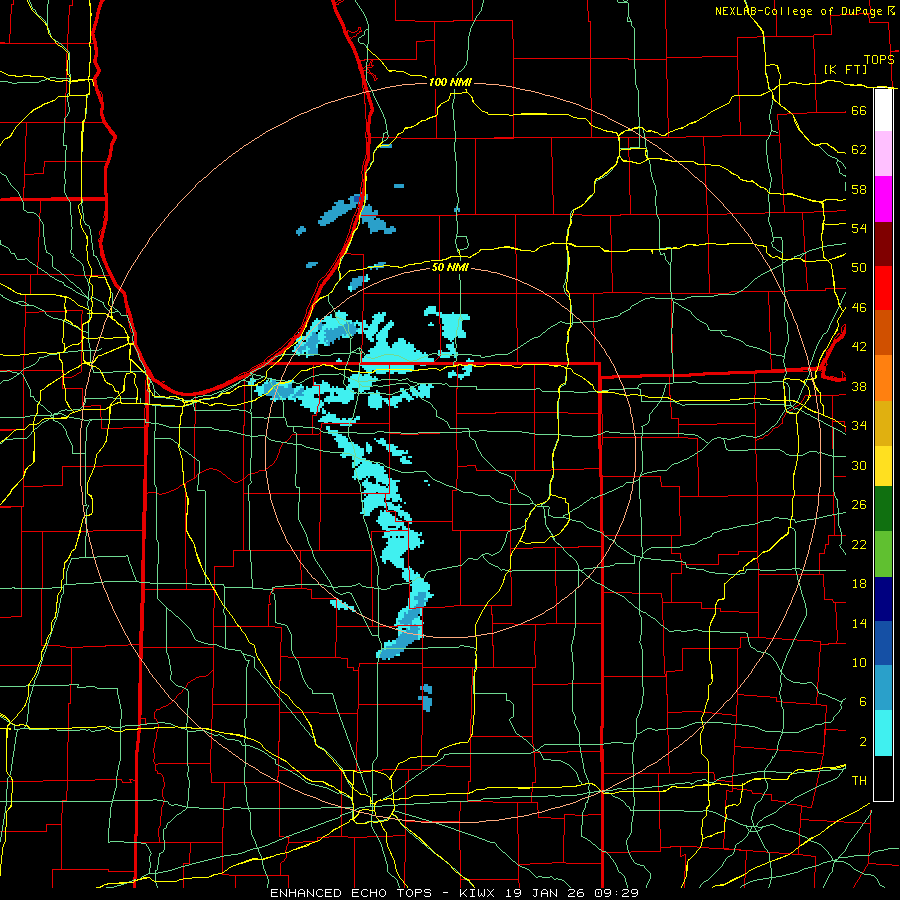Click the magenta swatch in the TOPS scale

[x=883, y=199]
